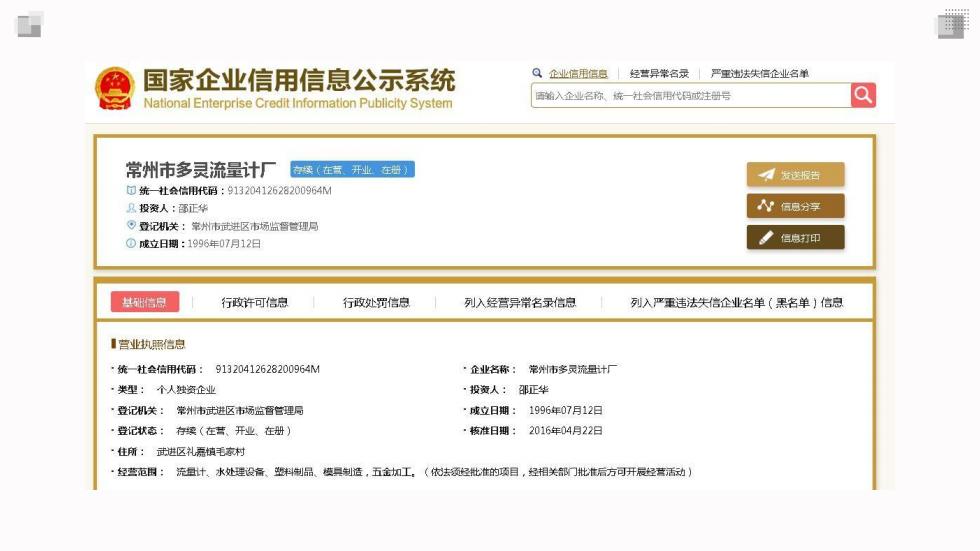980x551 pixels.
Task: Click the header credit code 91320412628200964M
Action: point(279,191)
